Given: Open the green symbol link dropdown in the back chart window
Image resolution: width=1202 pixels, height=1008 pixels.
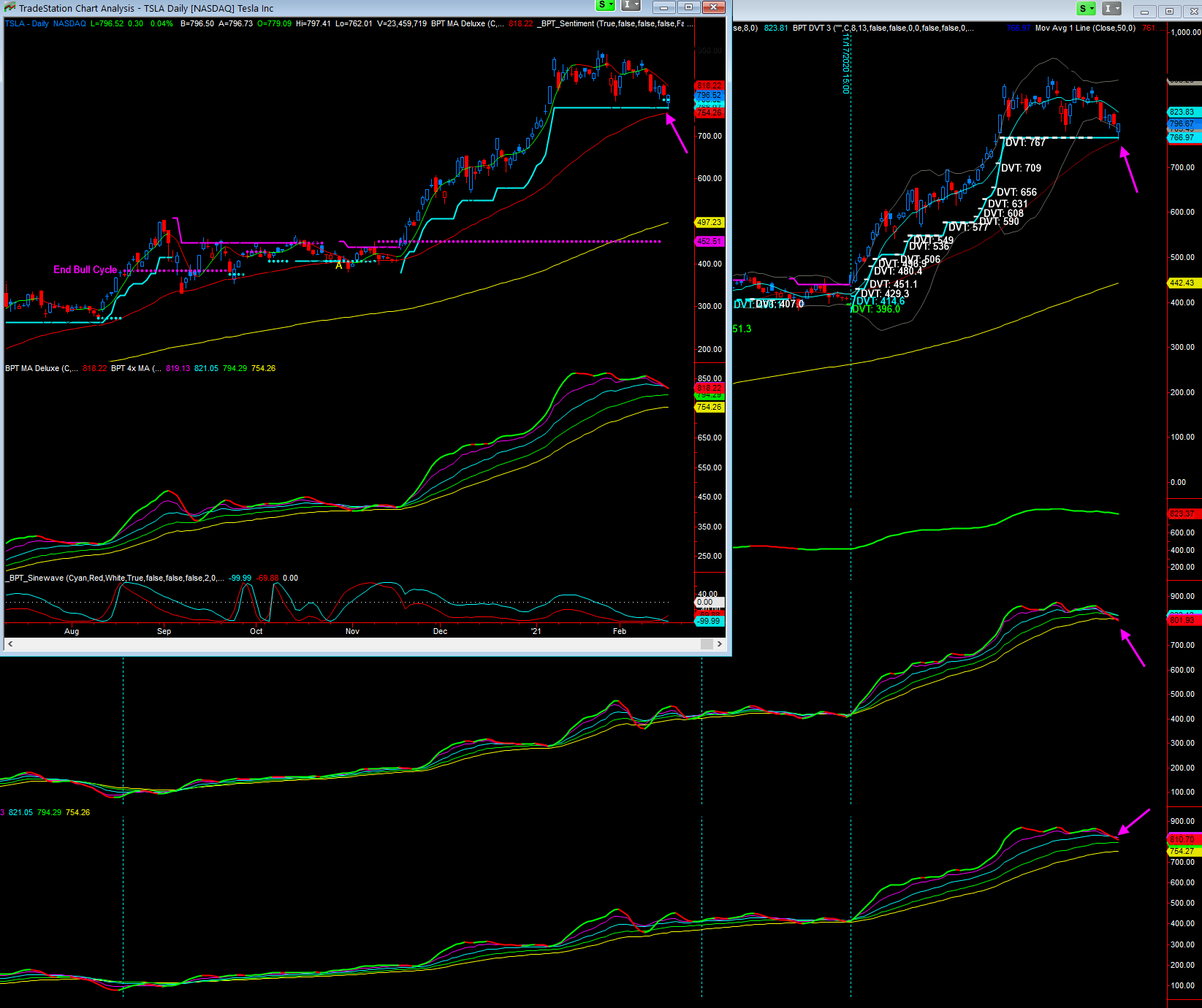Looking at the screenshot, I should point(1087,9).
